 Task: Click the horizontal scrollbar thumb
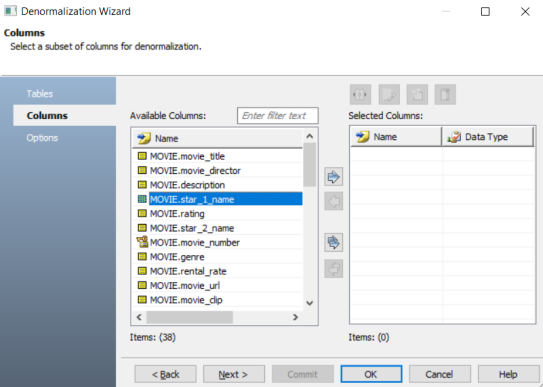(189, 317)
